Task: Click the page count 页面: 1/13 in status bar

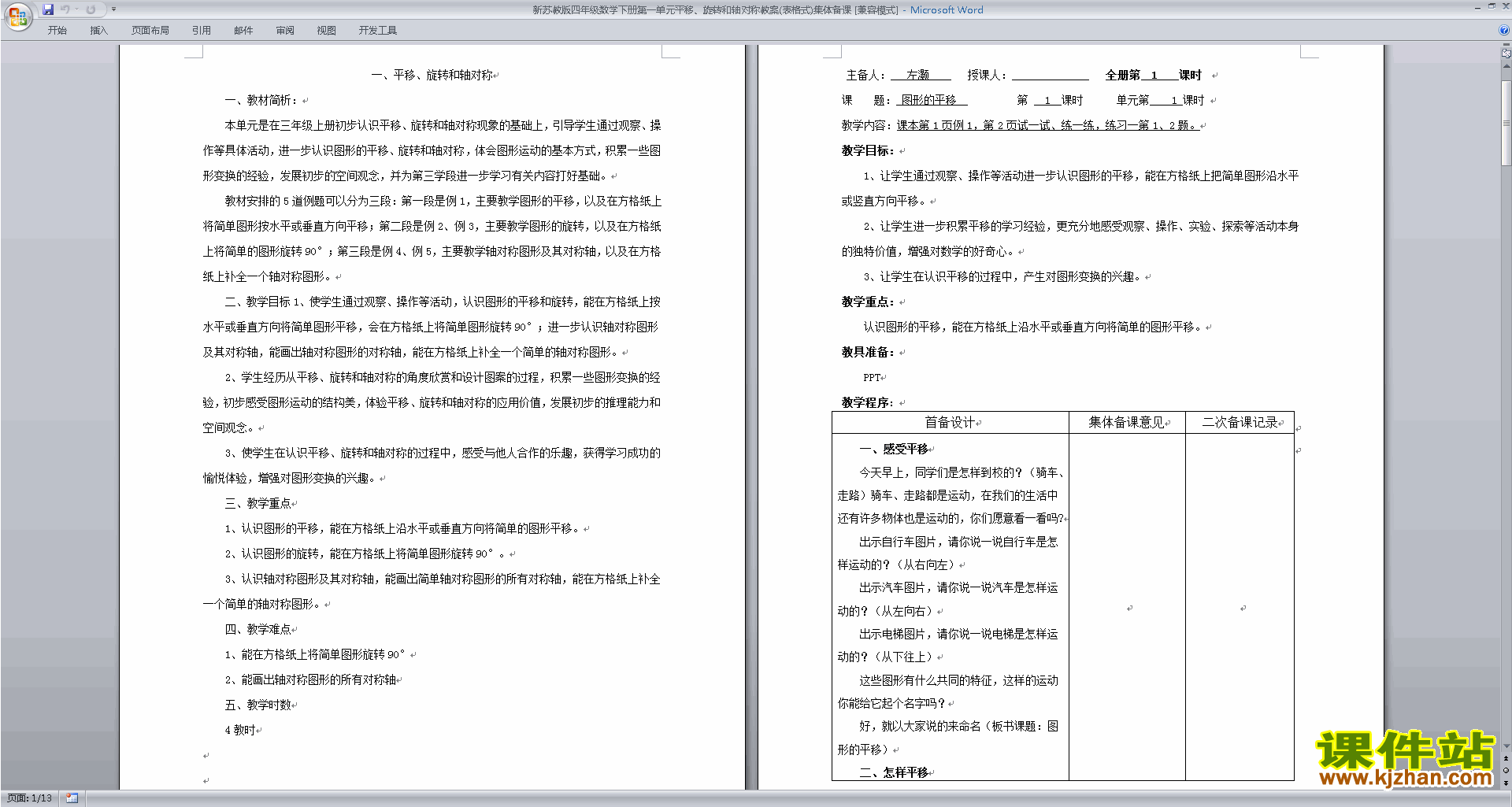Action: click(x=29, y=798)
